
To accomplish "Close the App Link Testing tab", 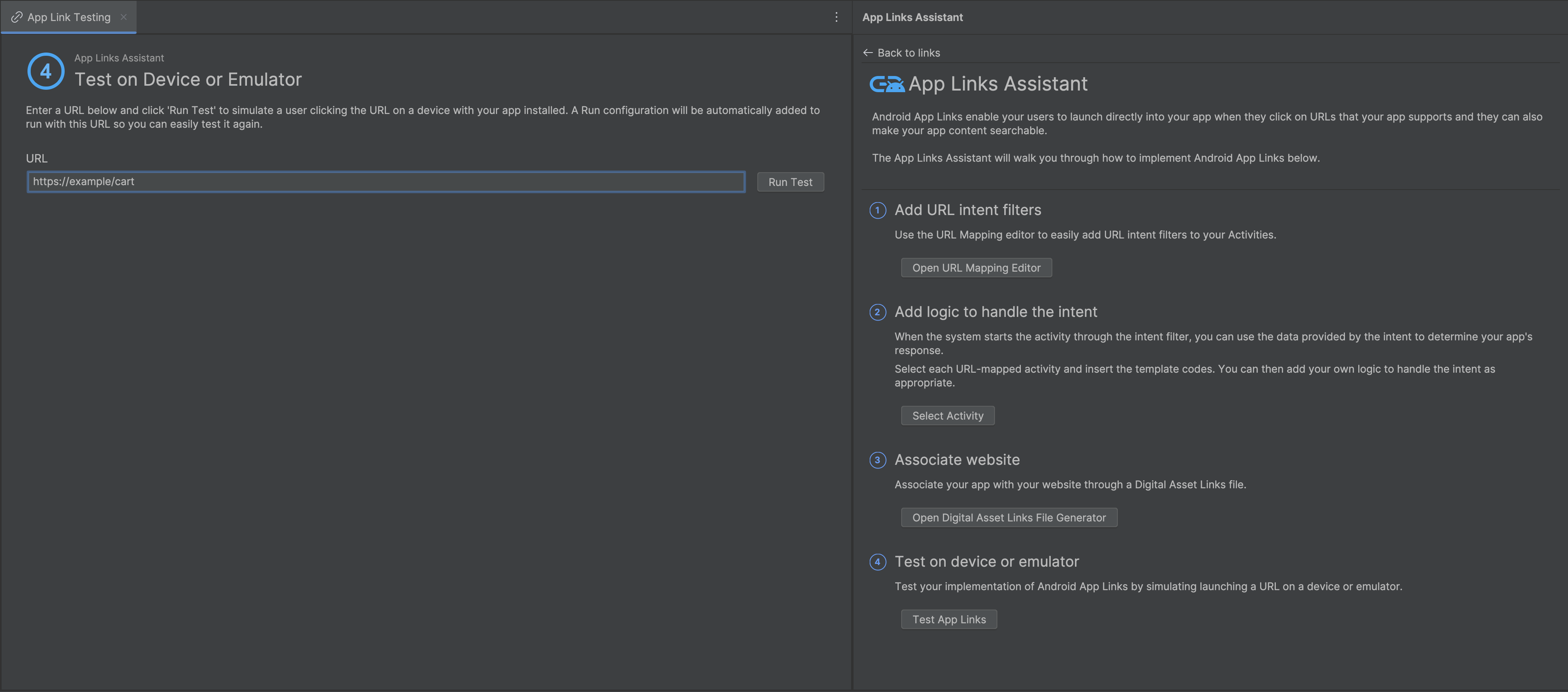I will [124, 17].
